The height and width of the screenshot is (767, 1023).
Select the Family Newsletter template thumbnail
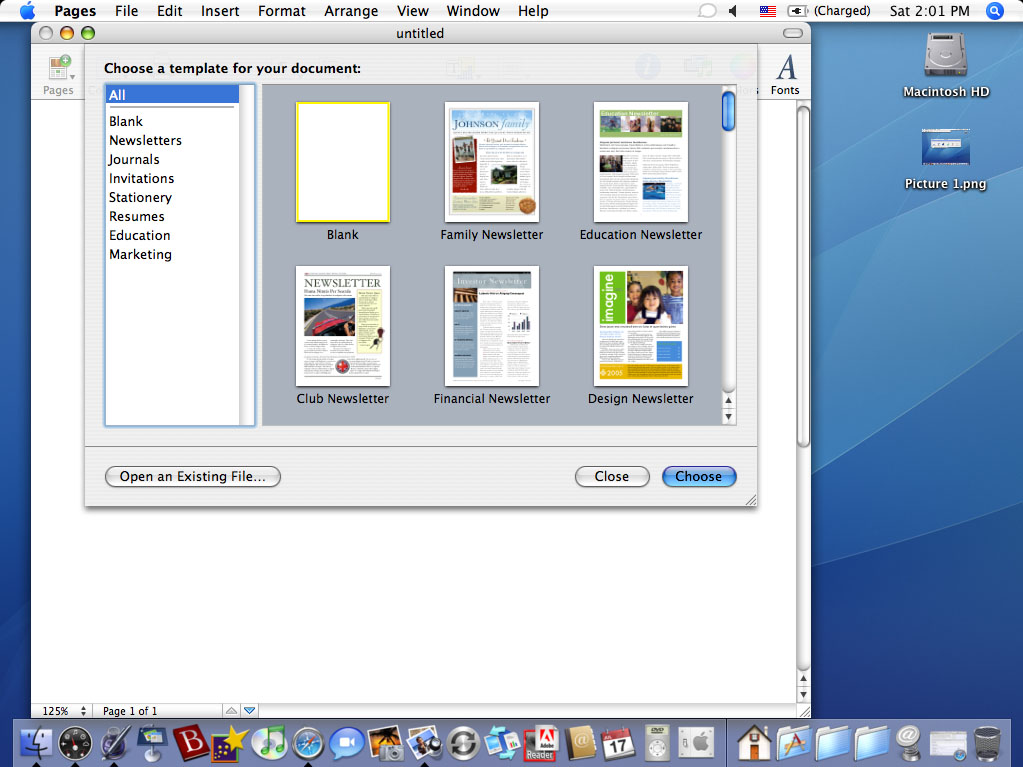(492, 162)
